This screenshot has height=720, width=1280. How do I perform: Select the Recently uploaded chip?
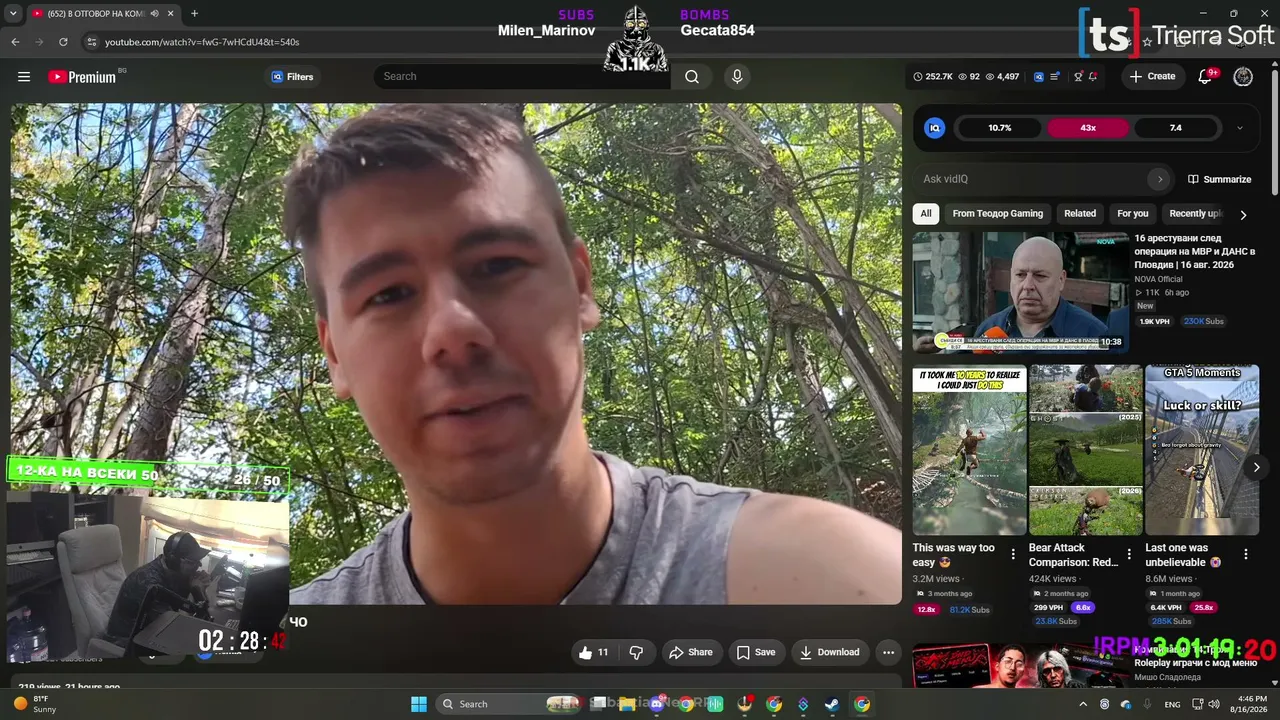tap(1195, 213)
